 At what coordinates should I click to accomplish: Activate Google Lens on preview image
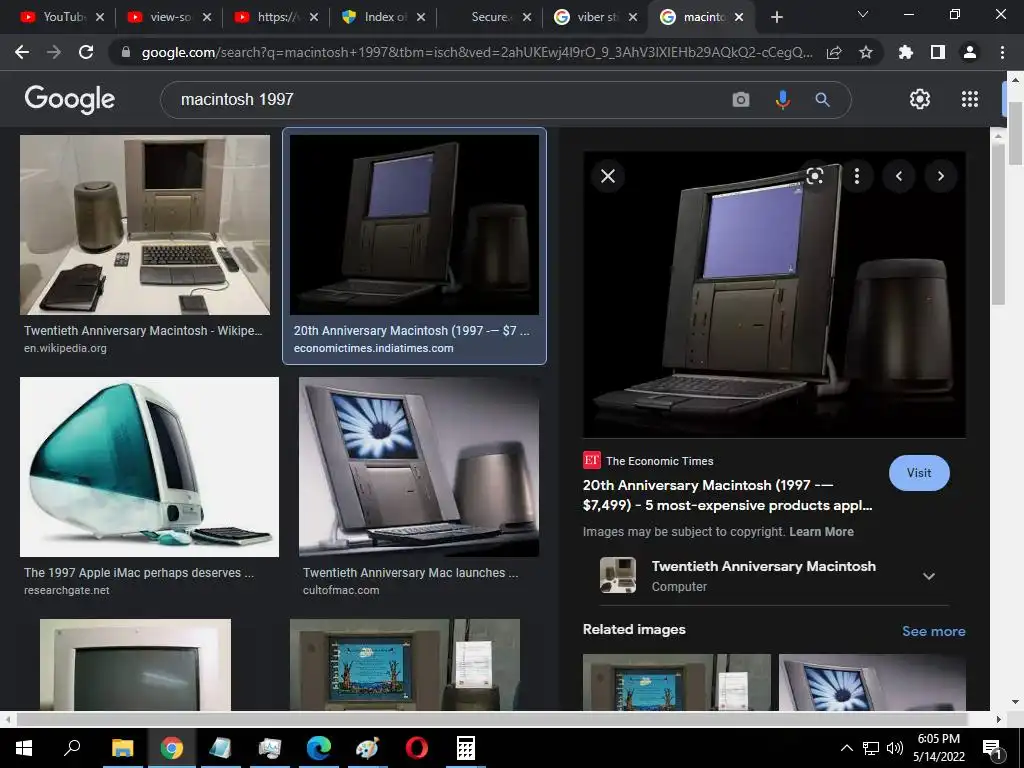pyautogui.click(x=814, y=176)
